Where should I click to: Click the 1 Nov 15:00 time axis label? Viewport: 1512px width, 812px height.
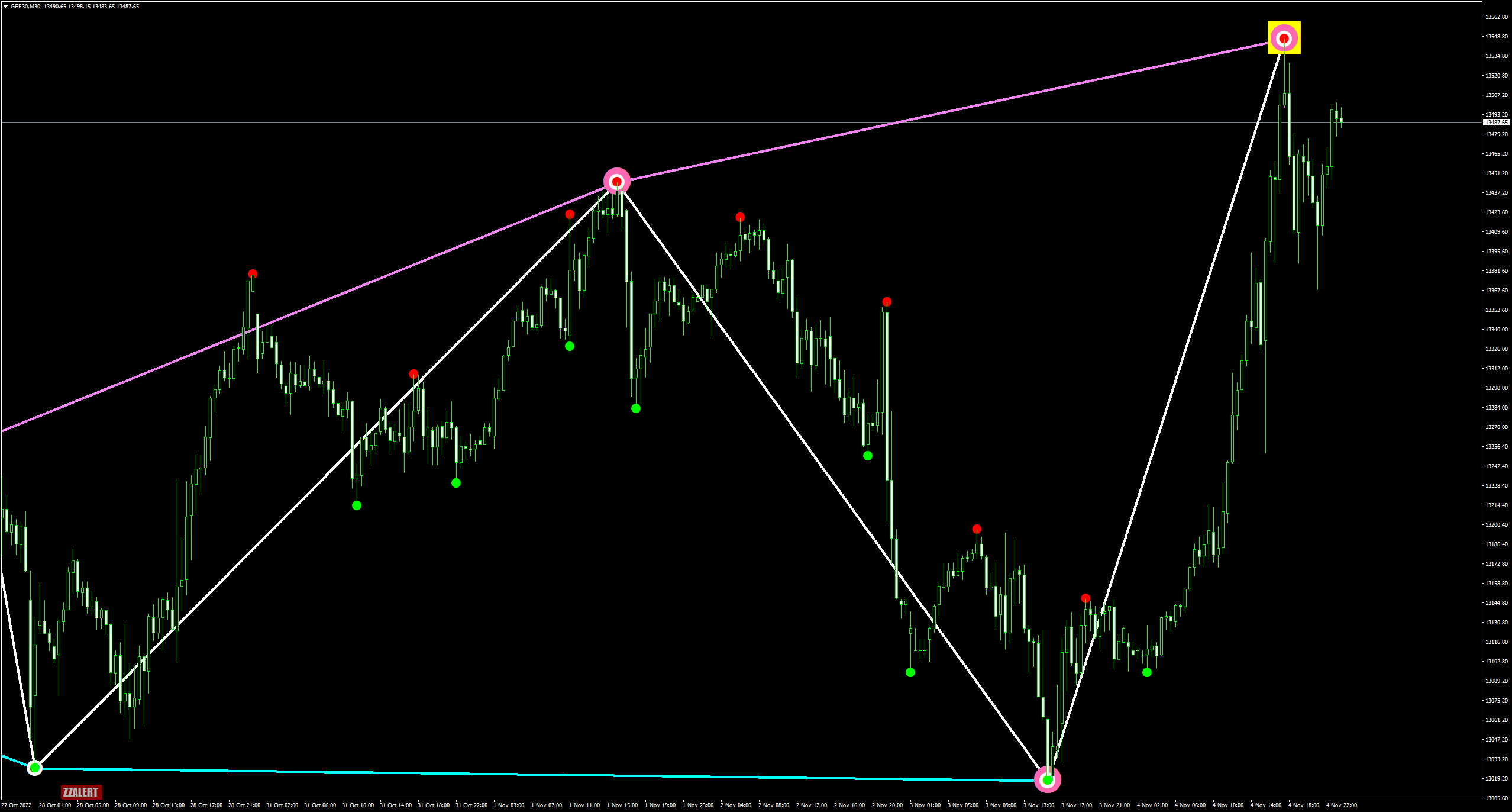click(622, 805)
